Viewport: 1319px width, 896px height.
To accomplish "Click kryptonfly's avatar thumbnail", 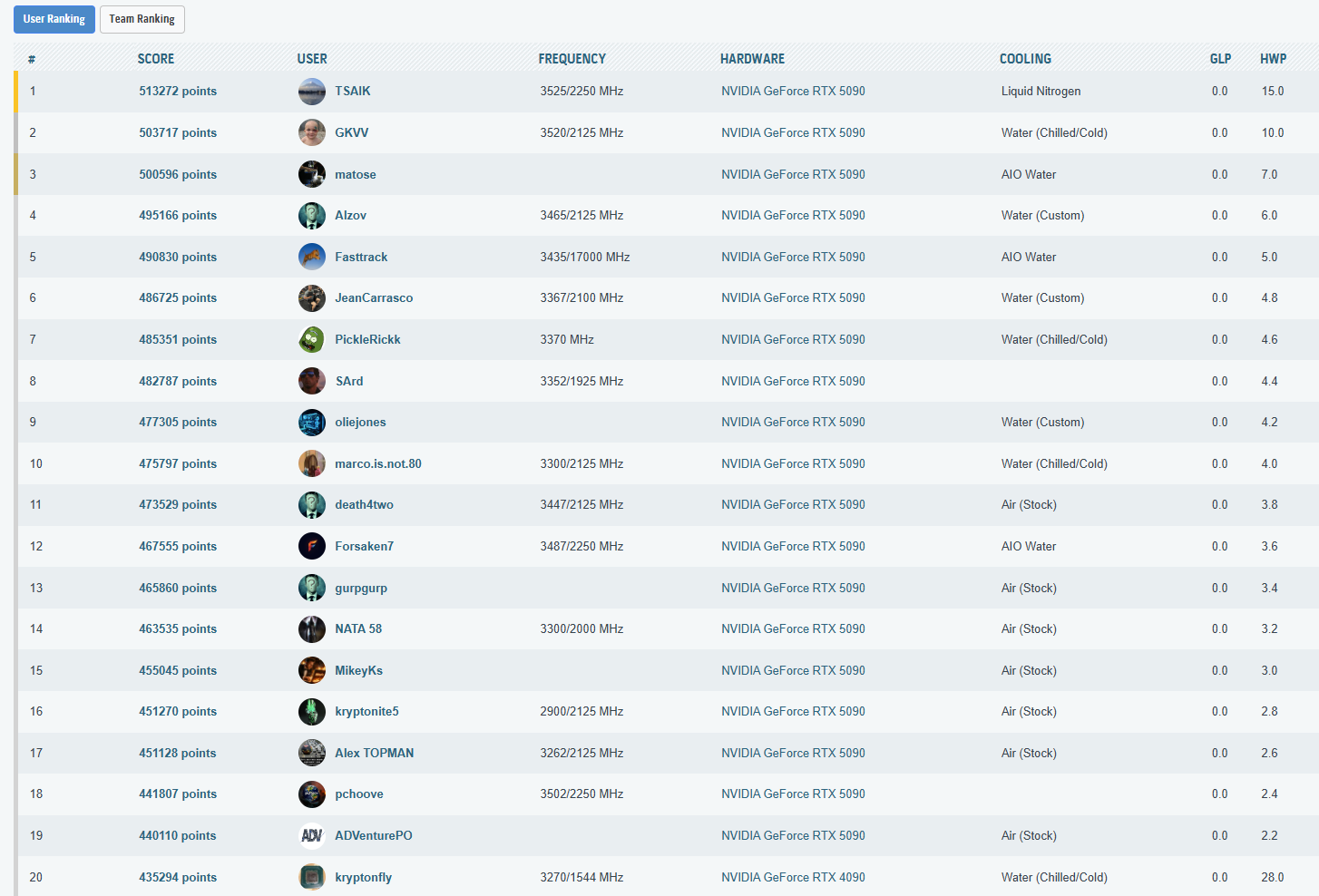I will [x=311, y=877].
